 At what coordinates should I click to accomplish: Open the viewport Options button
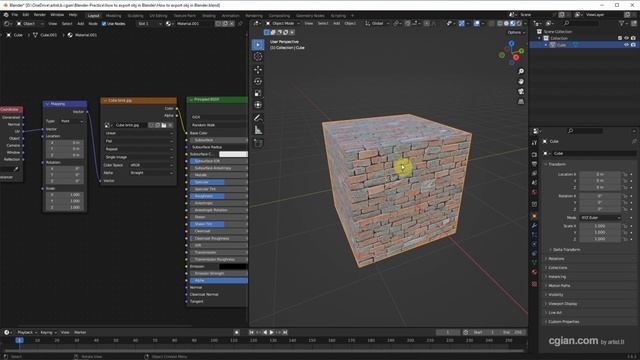pyautogui.click(x=516, y=32)
